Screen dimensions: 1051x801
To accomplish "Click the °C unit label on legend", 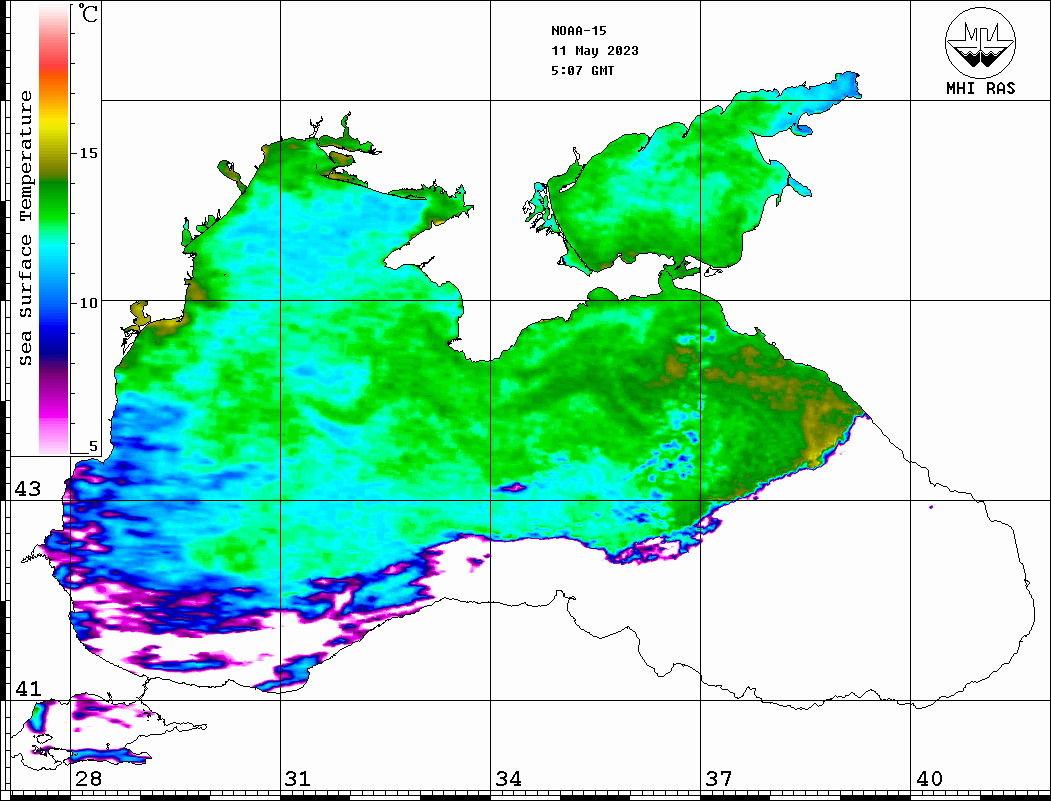I will coord(88,13).
